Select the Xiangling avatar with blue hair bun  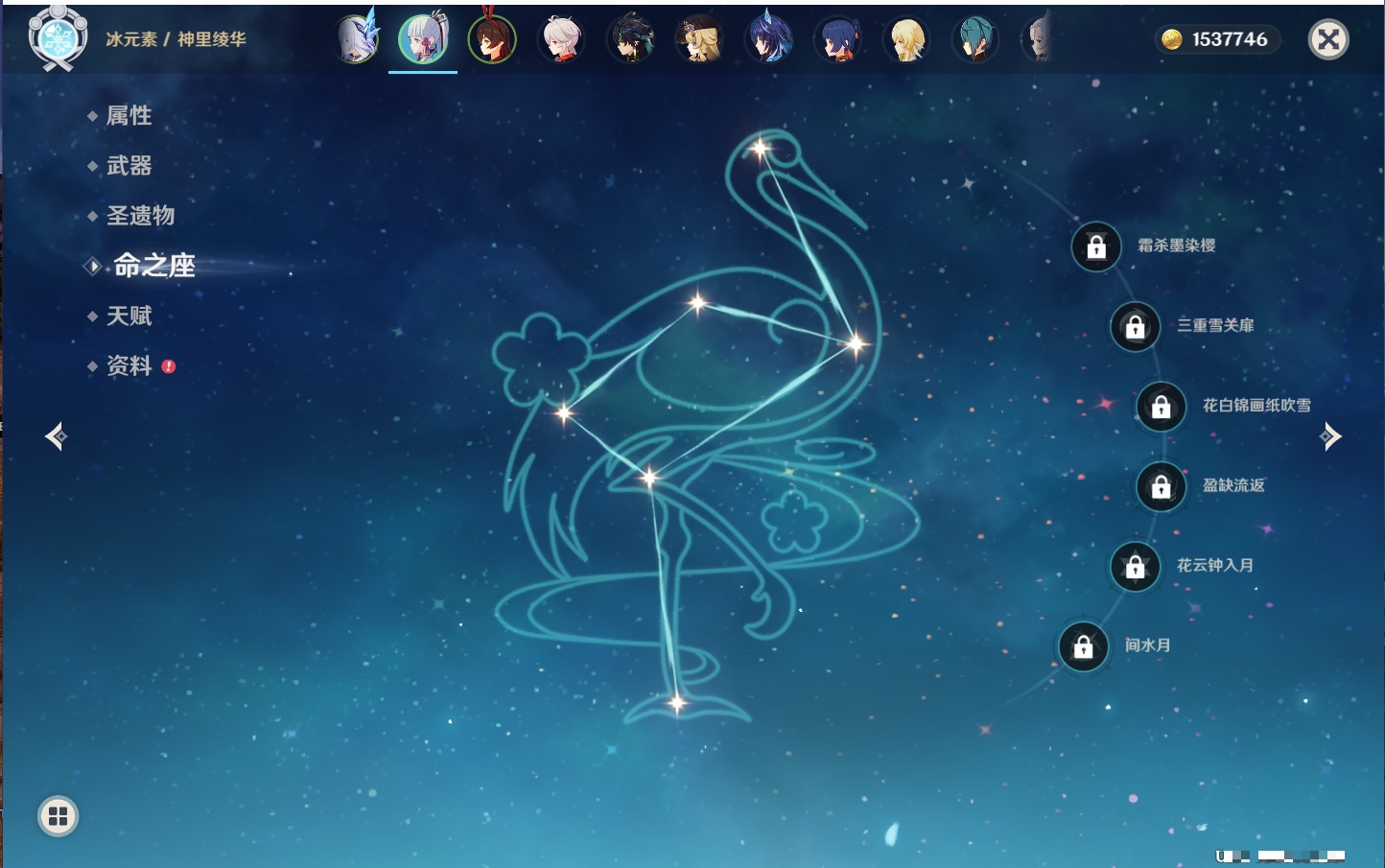(x=837, y=39)
